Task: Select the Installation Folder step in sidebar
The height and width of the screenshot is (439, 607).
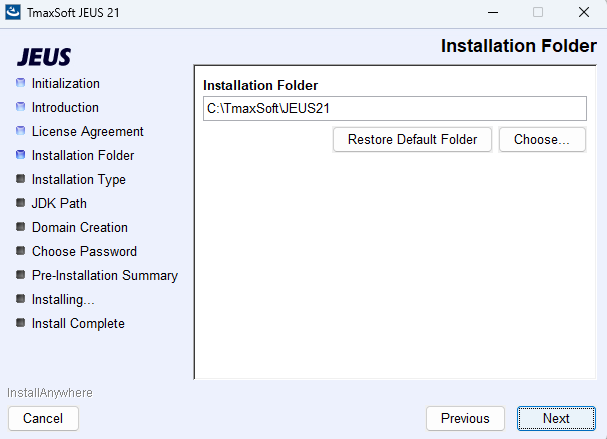Action: point(83,156)
